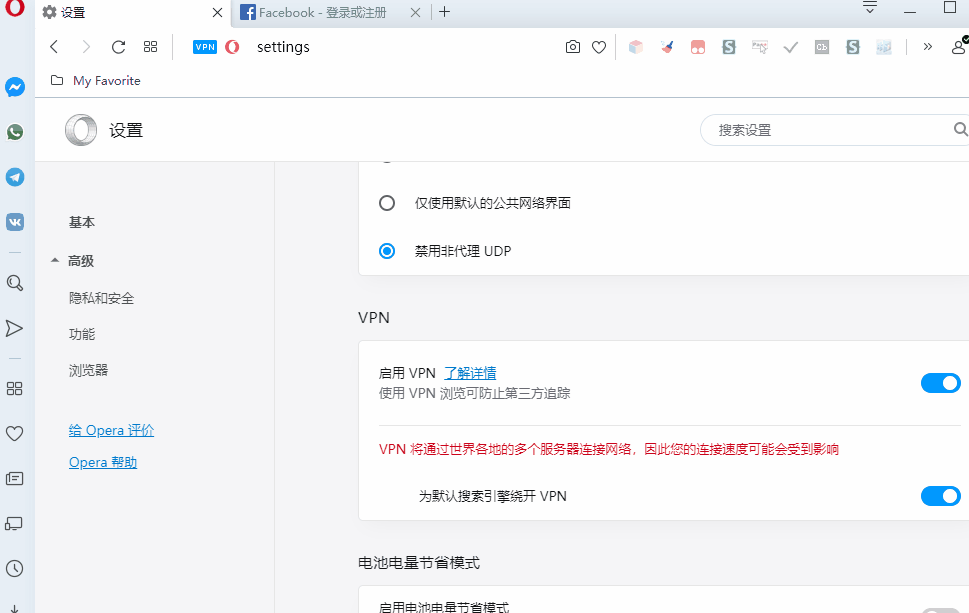Screen dimensions: 969x613
Task: Click the Opera 帮助 link
Action: [x=103, y=463]
